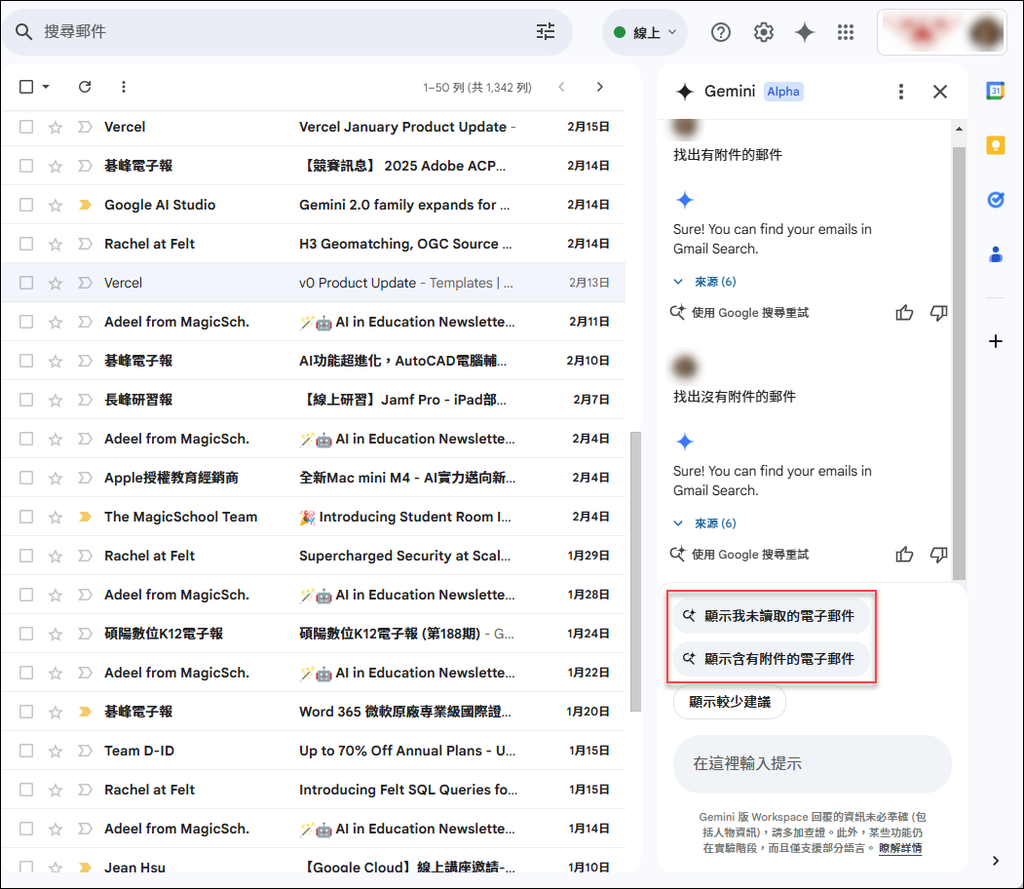Open Google Calendar in the side panel

[995, 91]
